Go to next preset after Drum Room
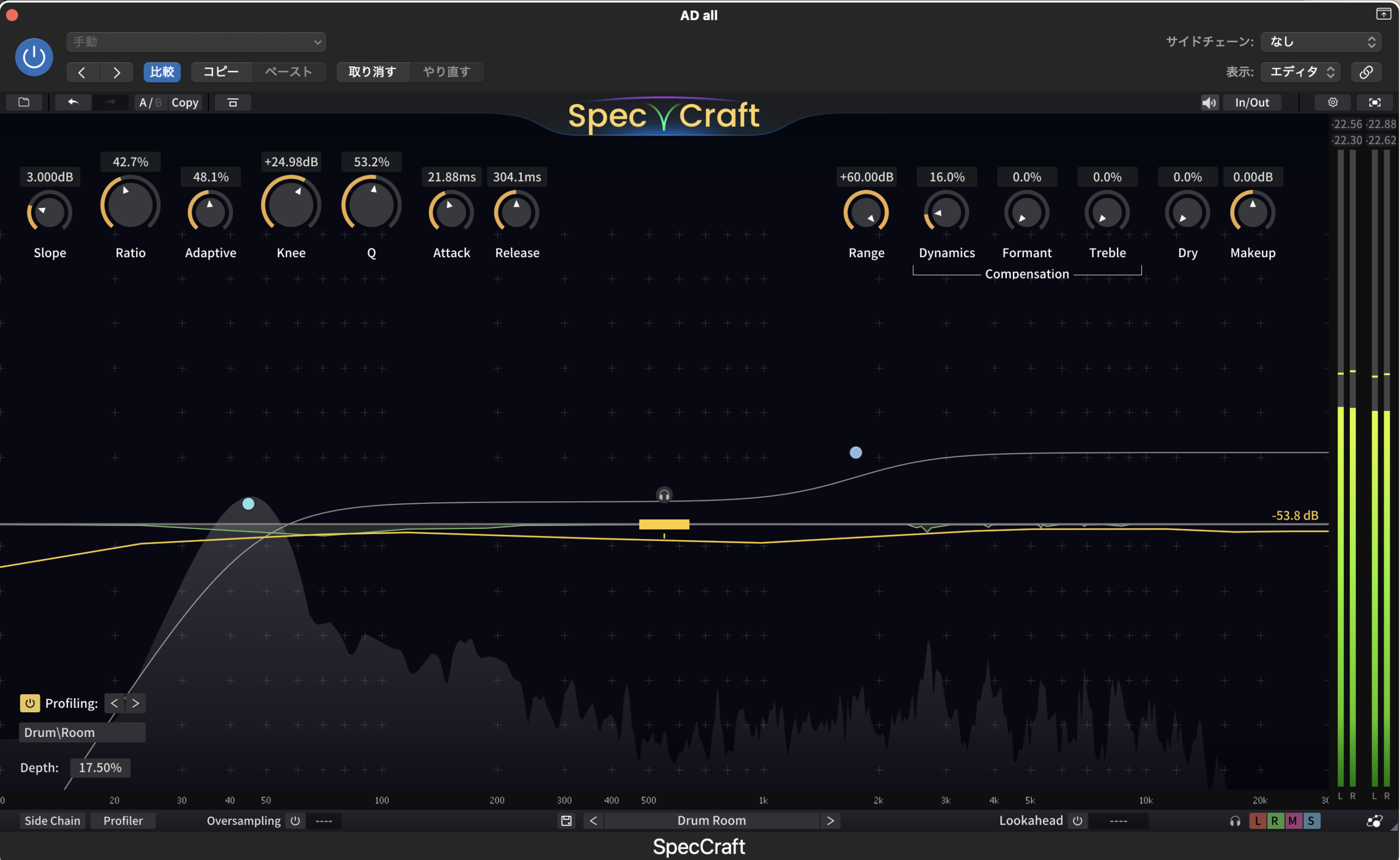Image resolution: width=1400 pixels, height=860 pixels. point(831,821)
